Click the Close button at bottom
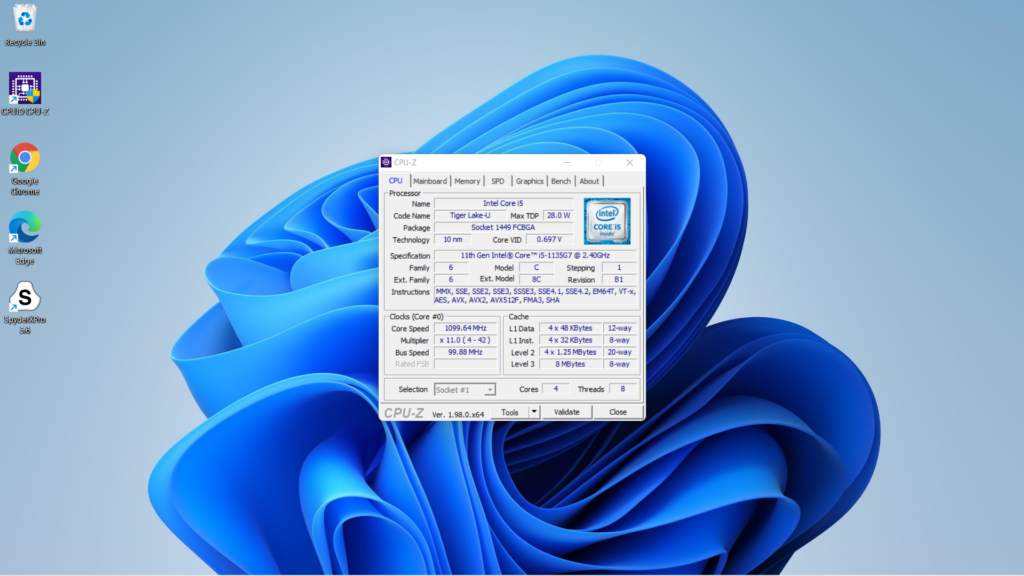The height and width of the screenshot is (576, 1024). point(618,412)
